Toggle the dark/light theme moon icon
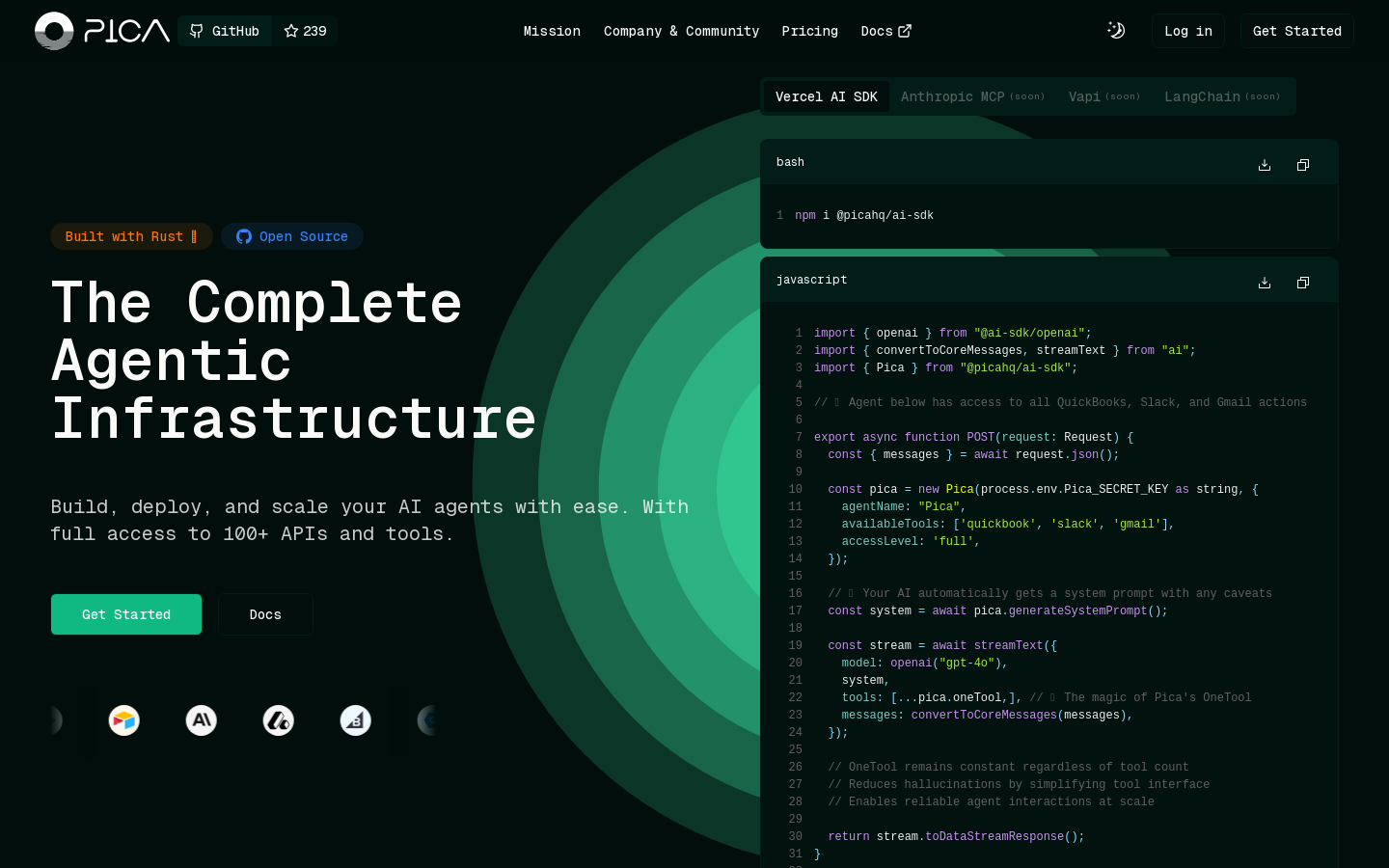 click(x=1116, y=31)
